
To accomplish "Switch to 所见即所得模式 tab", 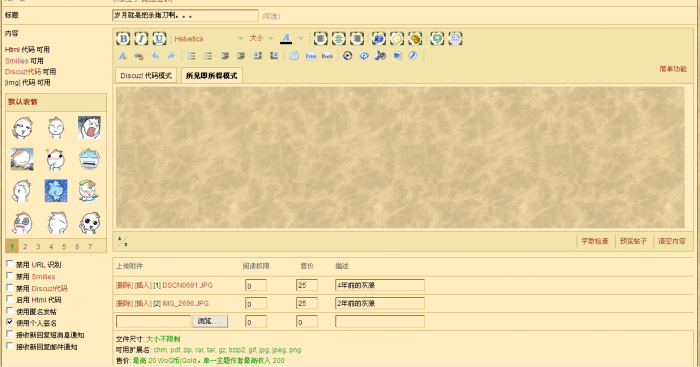I will point(212,75).
